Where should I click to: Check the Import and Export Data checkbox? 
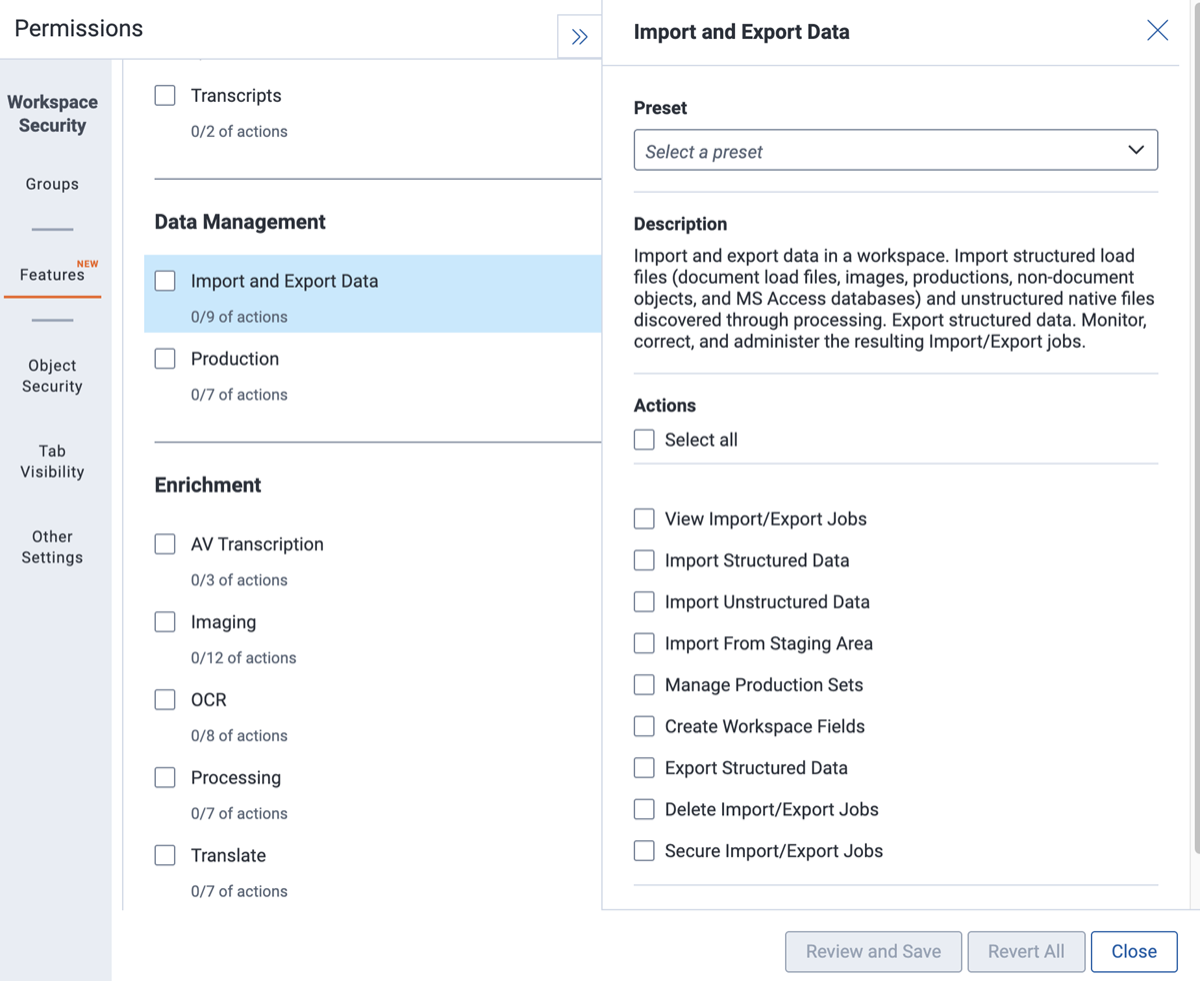pos(165,281)
